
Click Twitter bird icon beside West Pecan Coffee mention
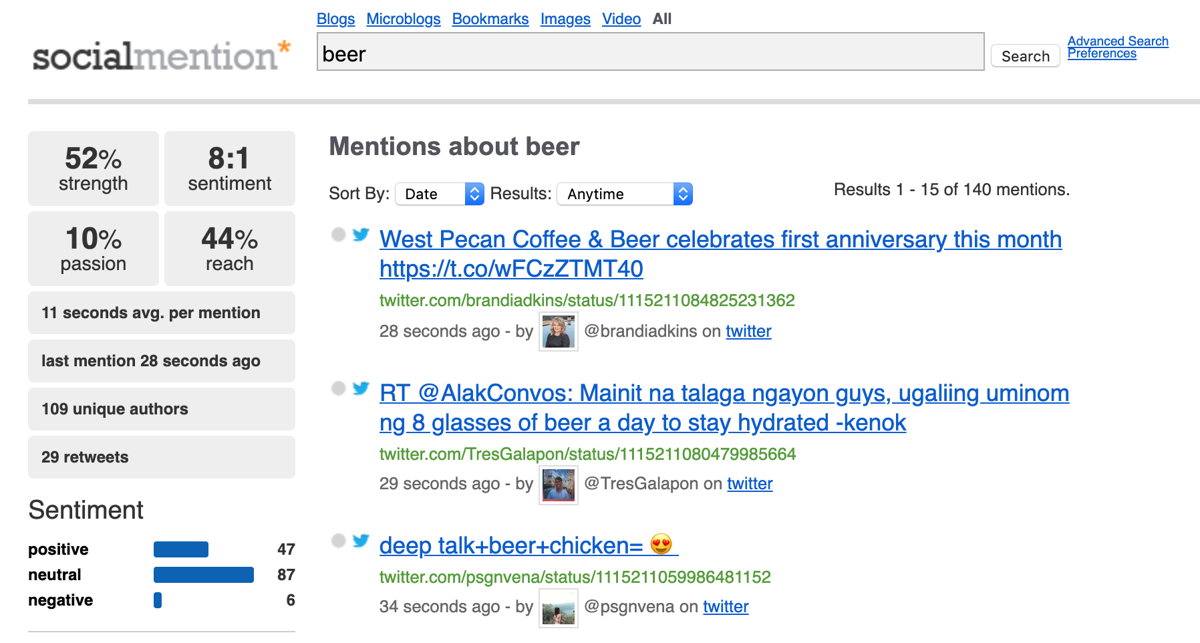tap(361, 235)
